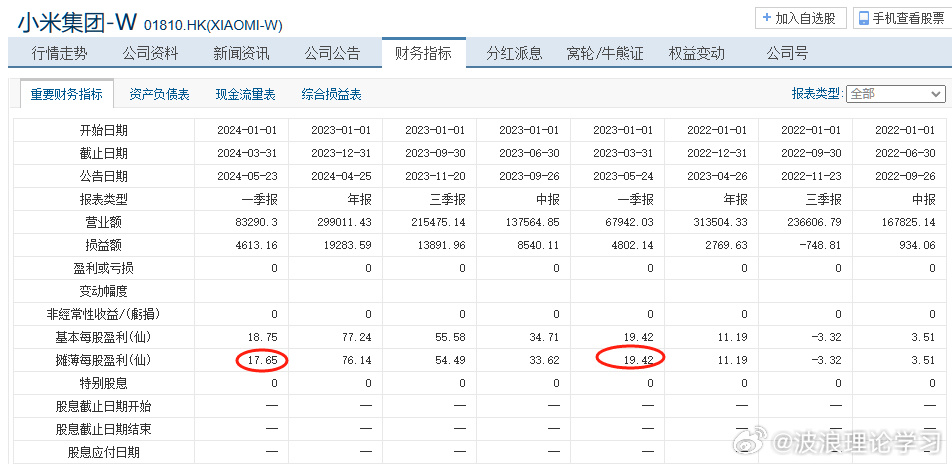Image resolution: width=952 pixels, height=464 pixels.
Task: Click the 加入自选股 plus button
Action: pos(801,18)
